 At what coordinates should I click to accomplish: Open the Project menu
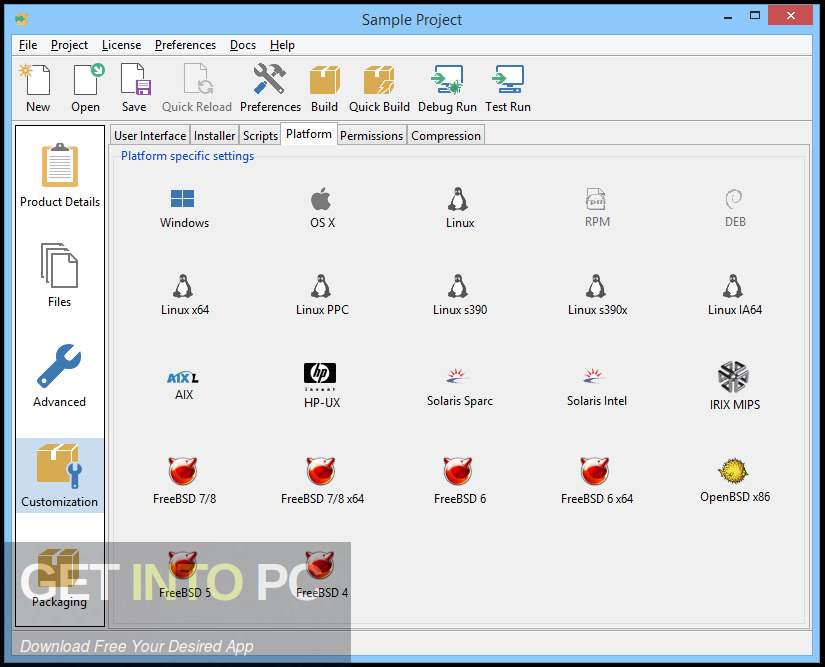click(69, 45)
